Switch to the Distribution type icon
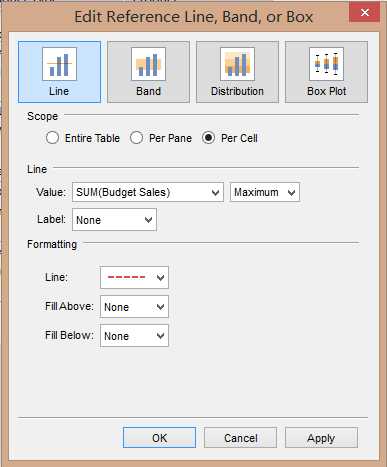Screen dimensions: 387x467 coord(237,72)
